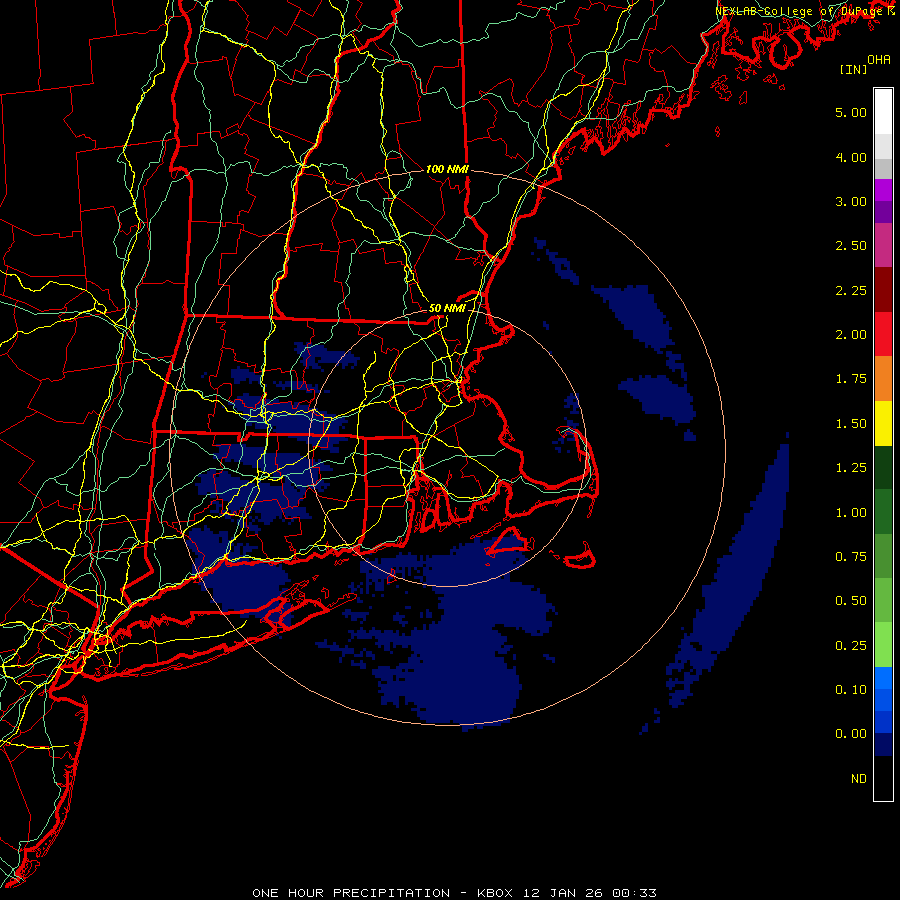This screenshot has height=900, width=900.
Task: Click the pink 2.50 inch legend swatch
Action: coord(883,245)
